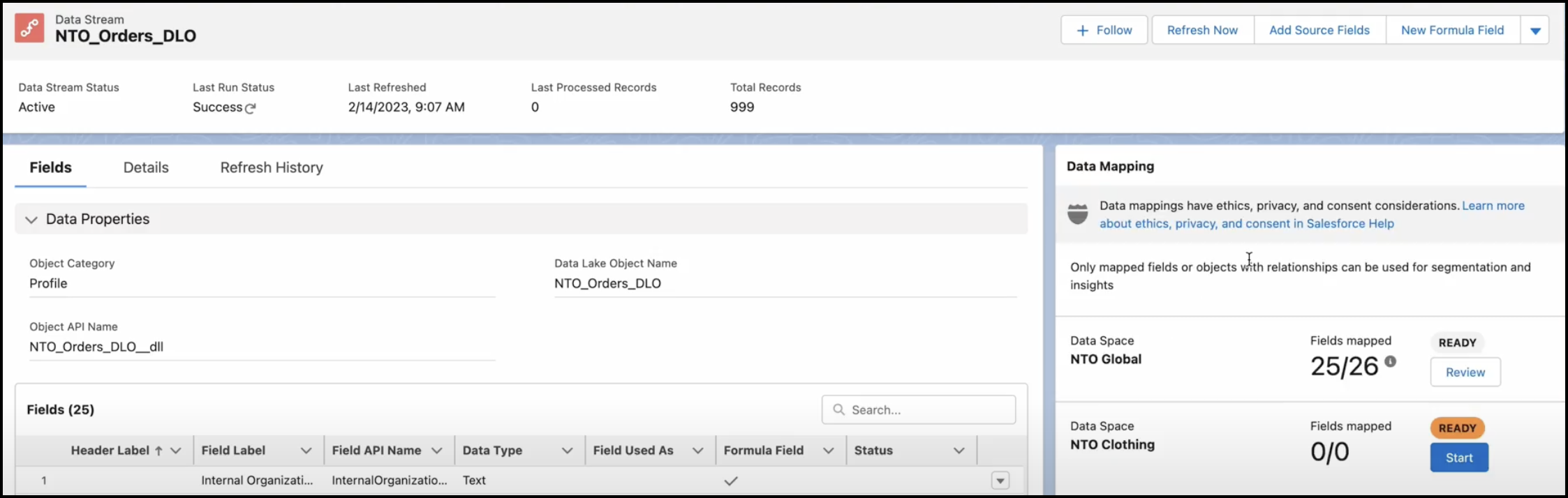Open Field Label column menu chevron

306,451
